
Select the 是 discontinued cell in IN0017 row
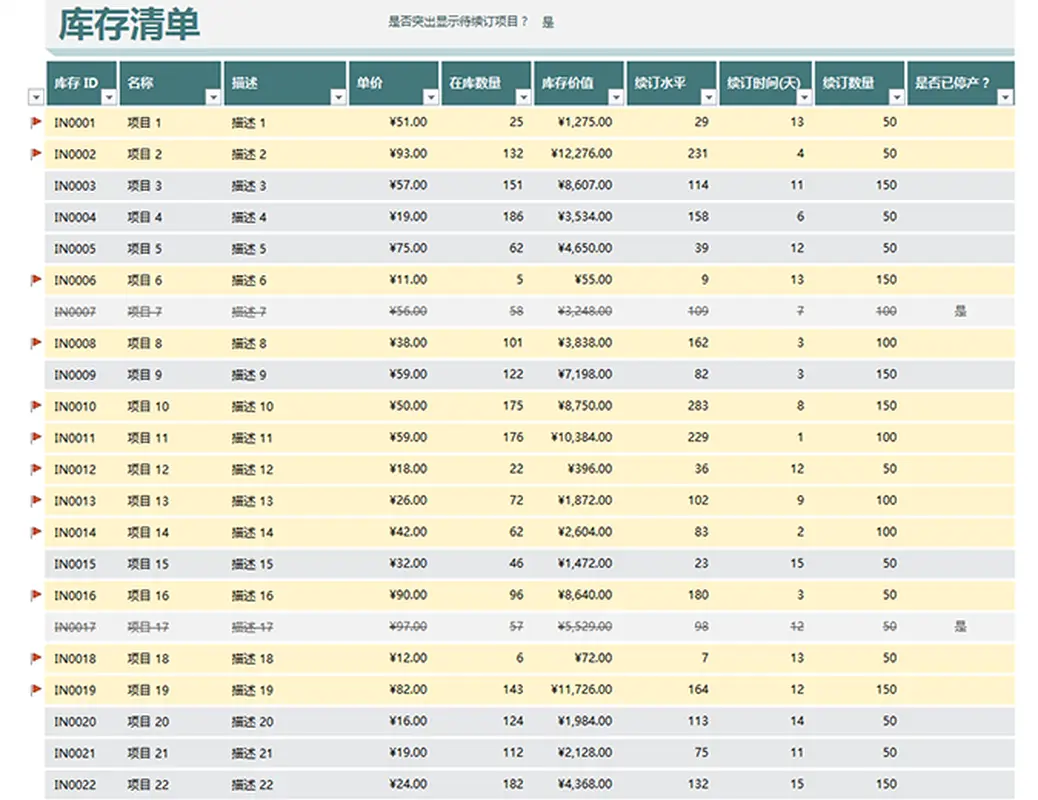point(961,626)
